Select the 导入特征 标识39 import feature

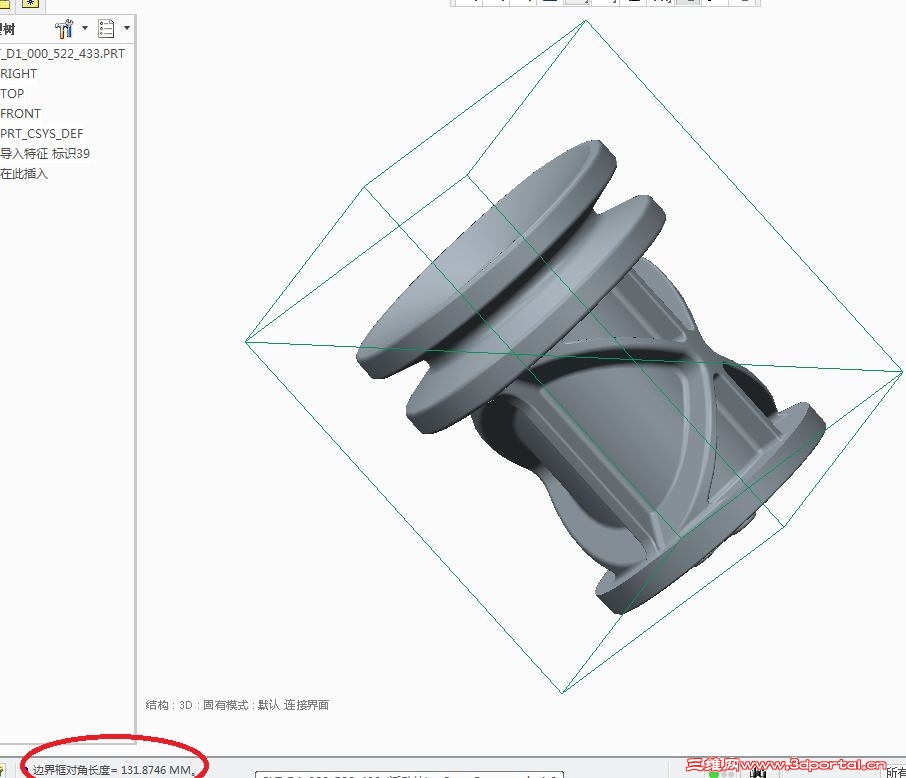(45, 153)
